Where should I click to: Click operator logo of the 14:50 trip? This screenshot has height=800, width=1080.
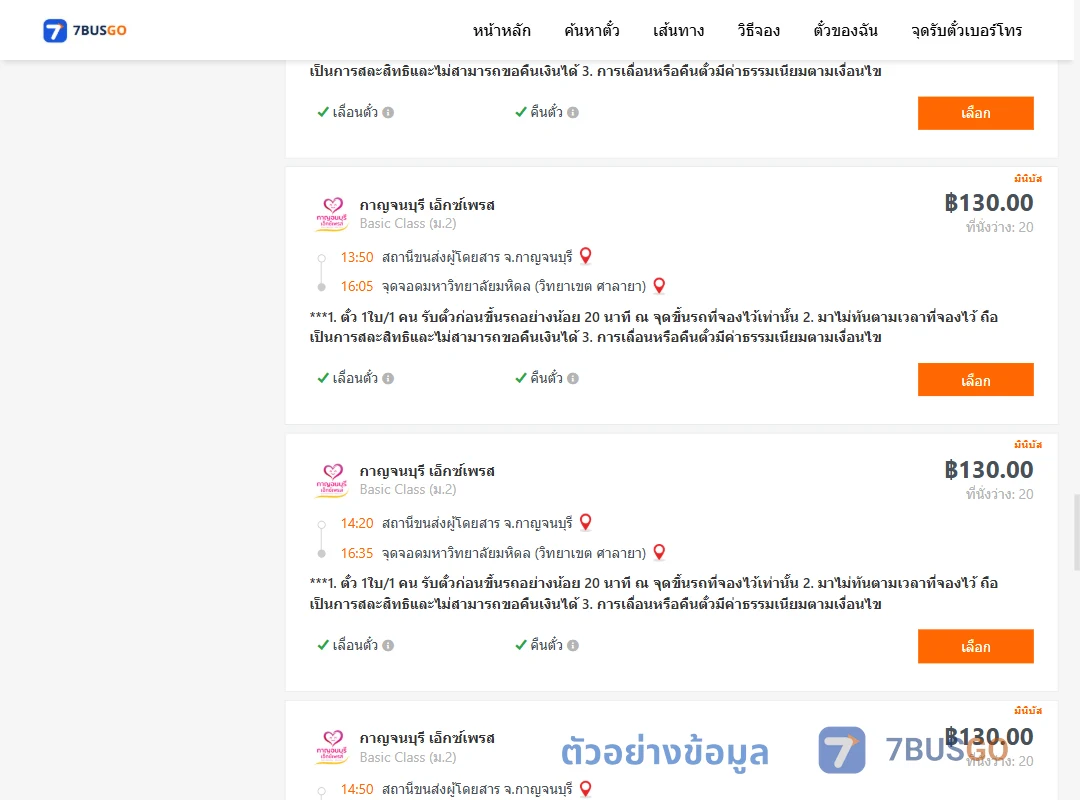(x=332, y=747)
